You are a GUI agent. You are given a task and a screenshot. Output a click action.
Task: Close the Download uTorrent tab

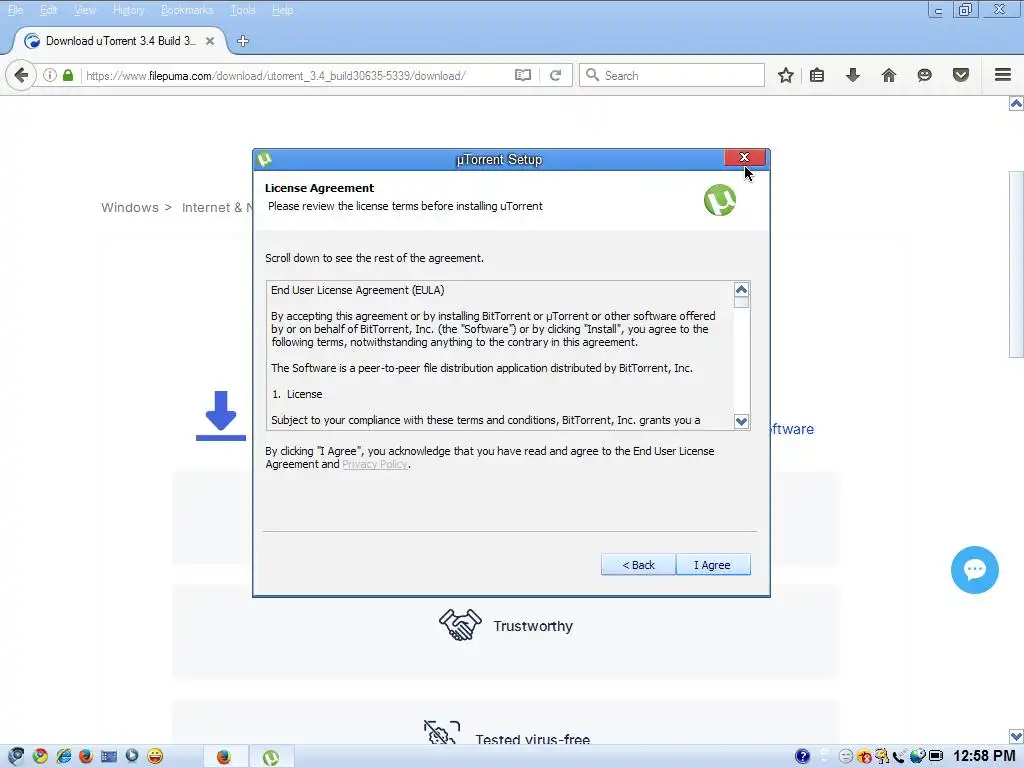(210, 41)
